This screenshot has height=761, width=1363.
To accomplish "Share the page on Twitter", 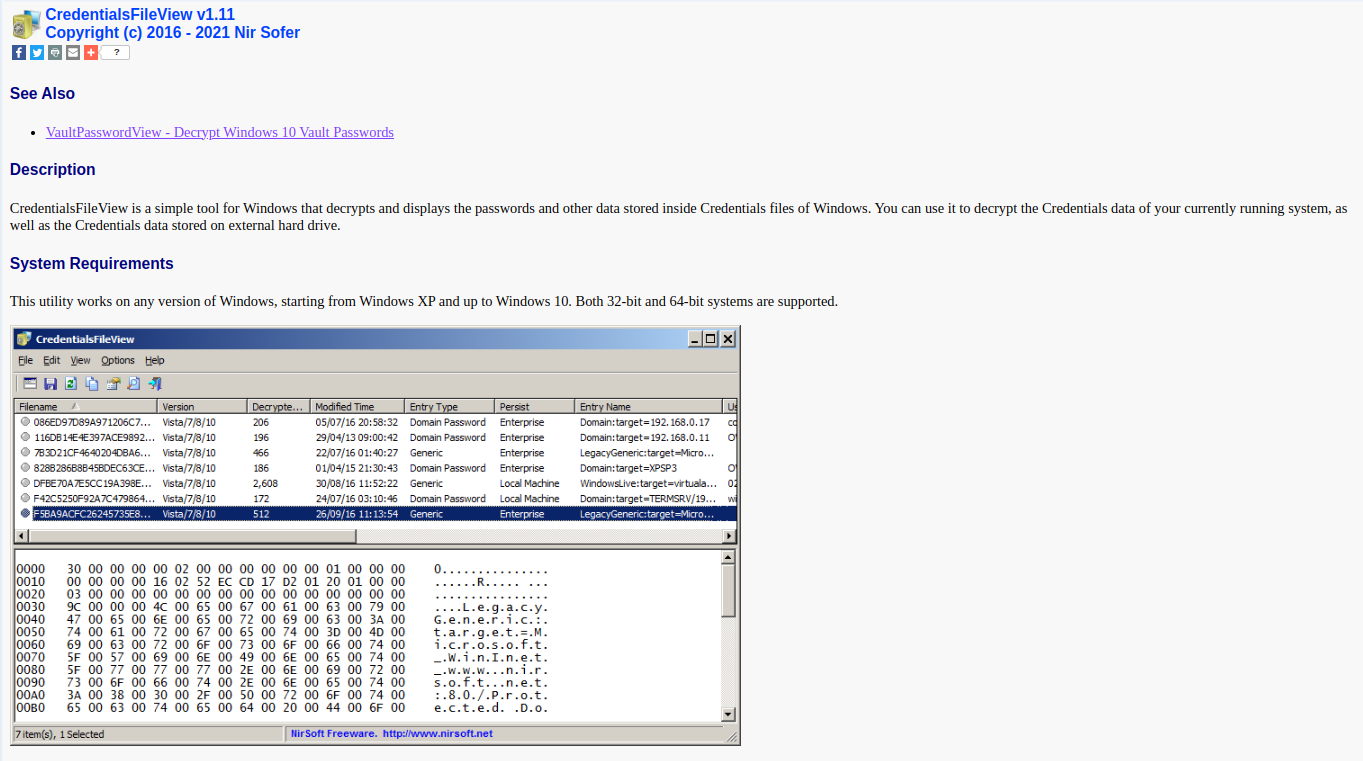I will click(x=37, y=52).
